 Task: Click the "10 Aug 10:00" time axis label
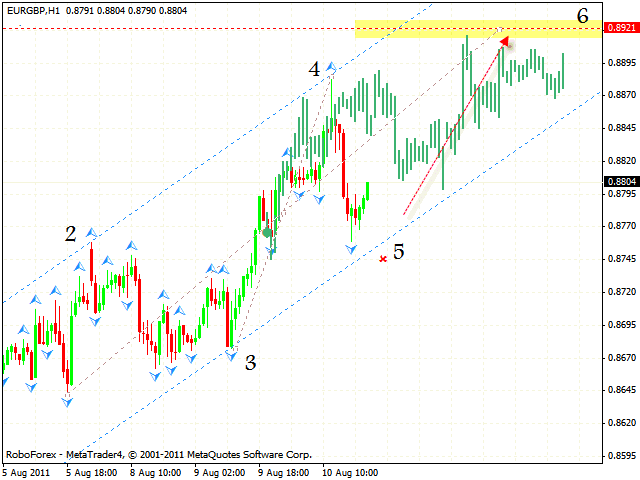point(350,469)
